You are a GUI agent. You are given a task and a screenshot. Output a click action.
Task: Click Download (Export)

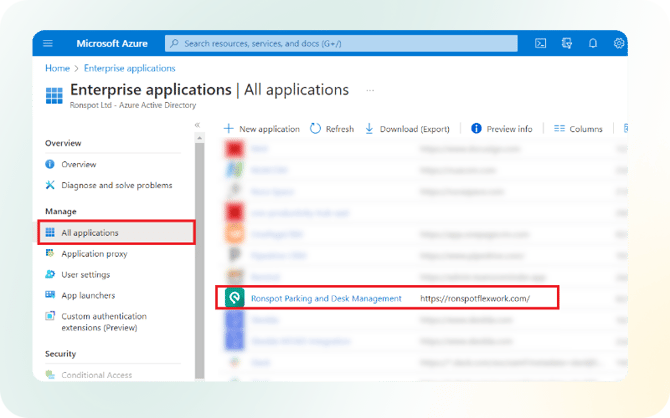[407, 129]
